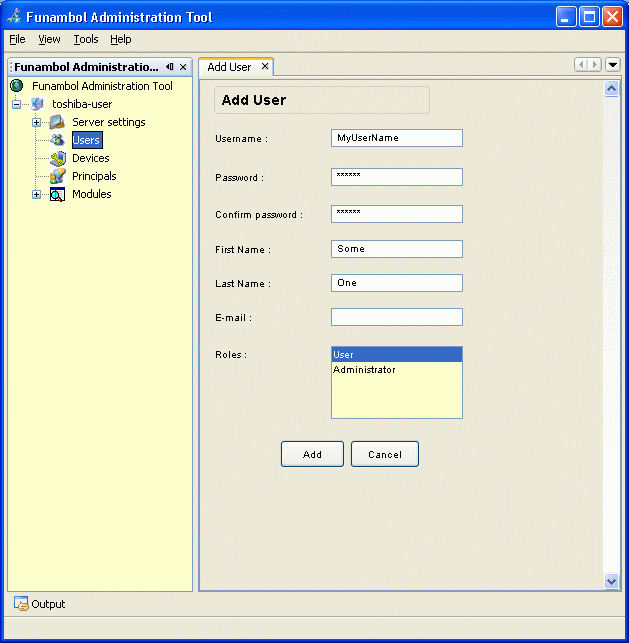This screenshot has width=629, height=643.
Task: Click the Users group icon
Action: [57, 140]
